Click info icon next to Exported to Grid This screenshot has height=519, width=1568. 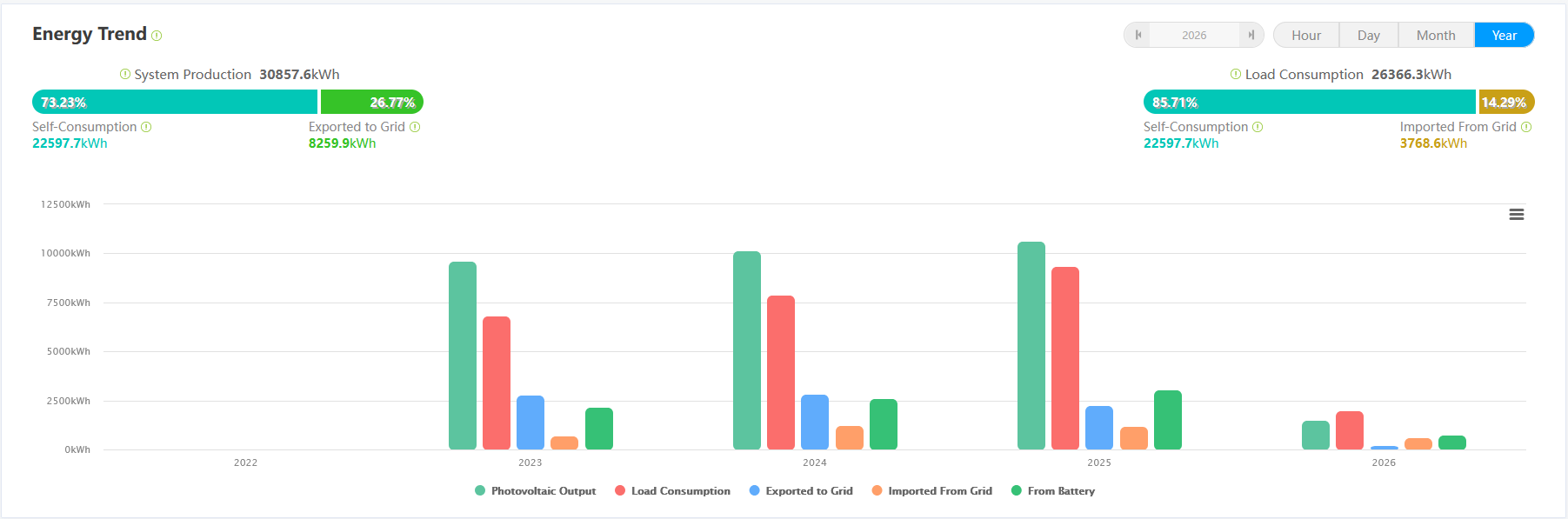pyautogui.click(x=415, y=127)
